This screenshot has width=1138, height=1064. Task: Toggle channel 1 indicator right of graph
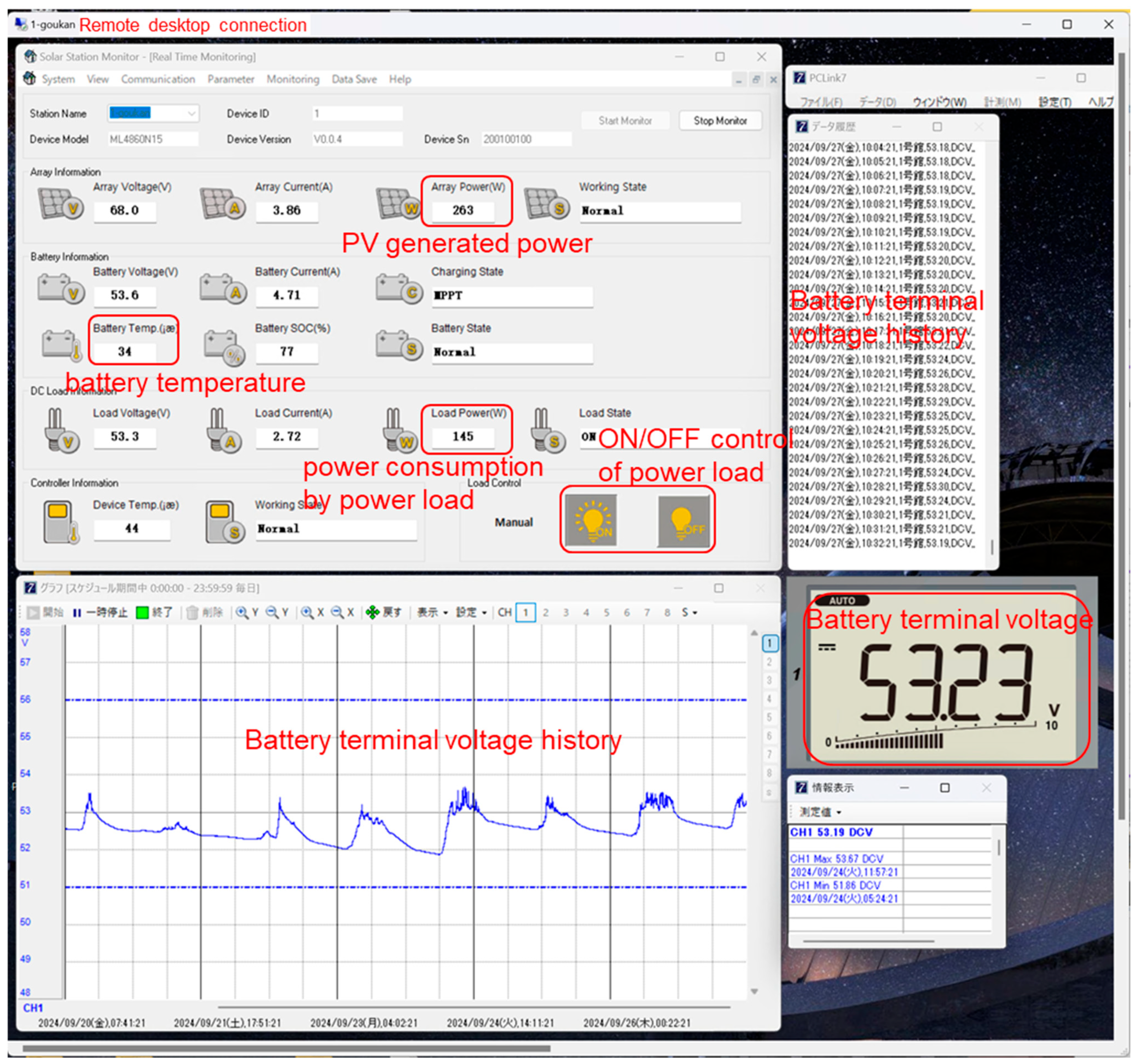pos(769,643)
